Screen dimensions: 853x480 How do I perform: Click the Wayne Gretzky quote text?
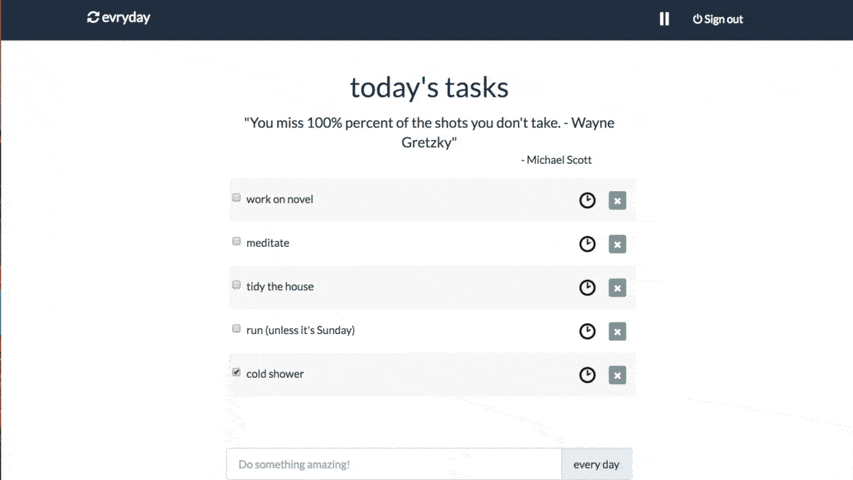coord(429,132)
